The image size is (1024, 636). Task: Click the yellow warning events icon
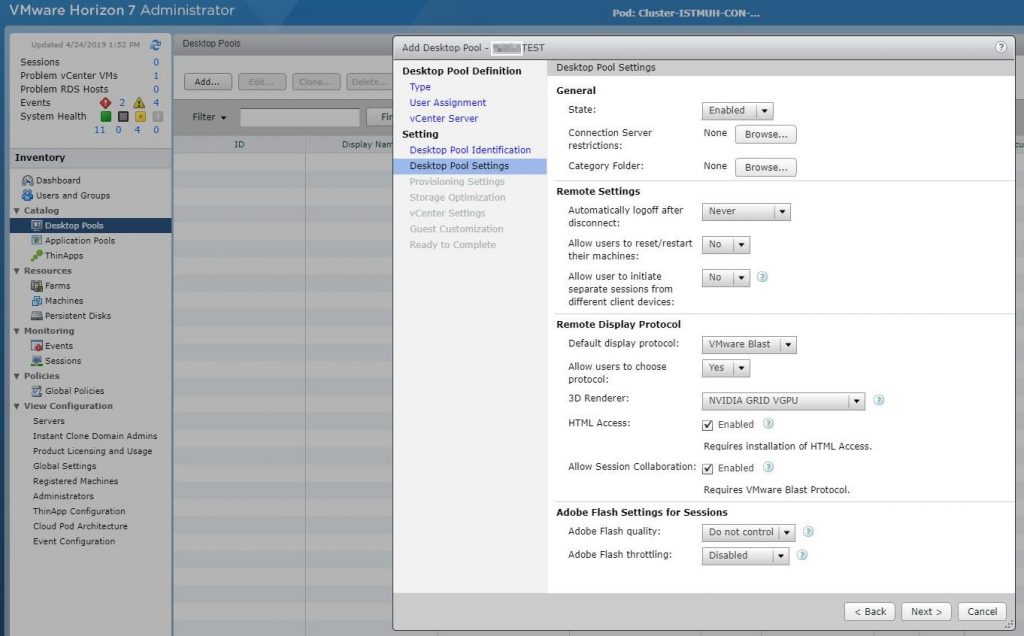click(139, 103)
